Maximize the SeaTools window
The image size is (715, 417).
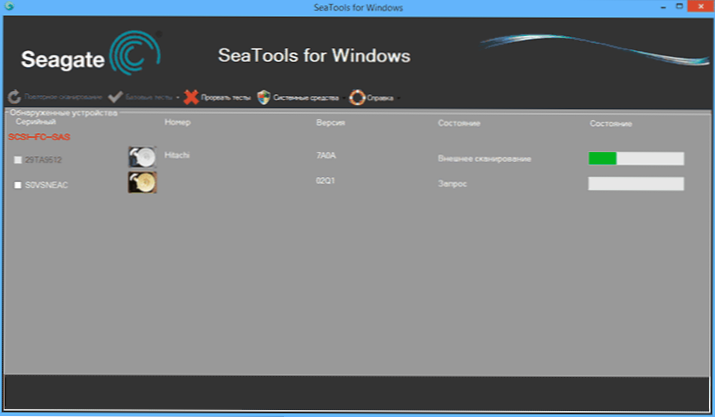679,6
